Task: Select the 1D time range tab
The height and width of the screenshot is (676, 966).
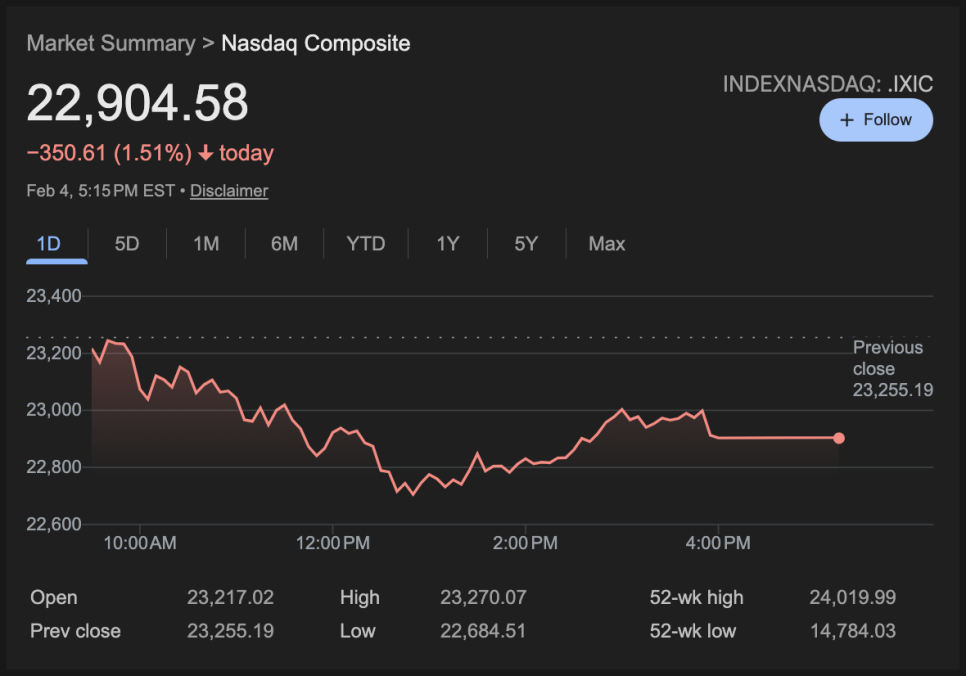Action: click(x=48, y=244)
